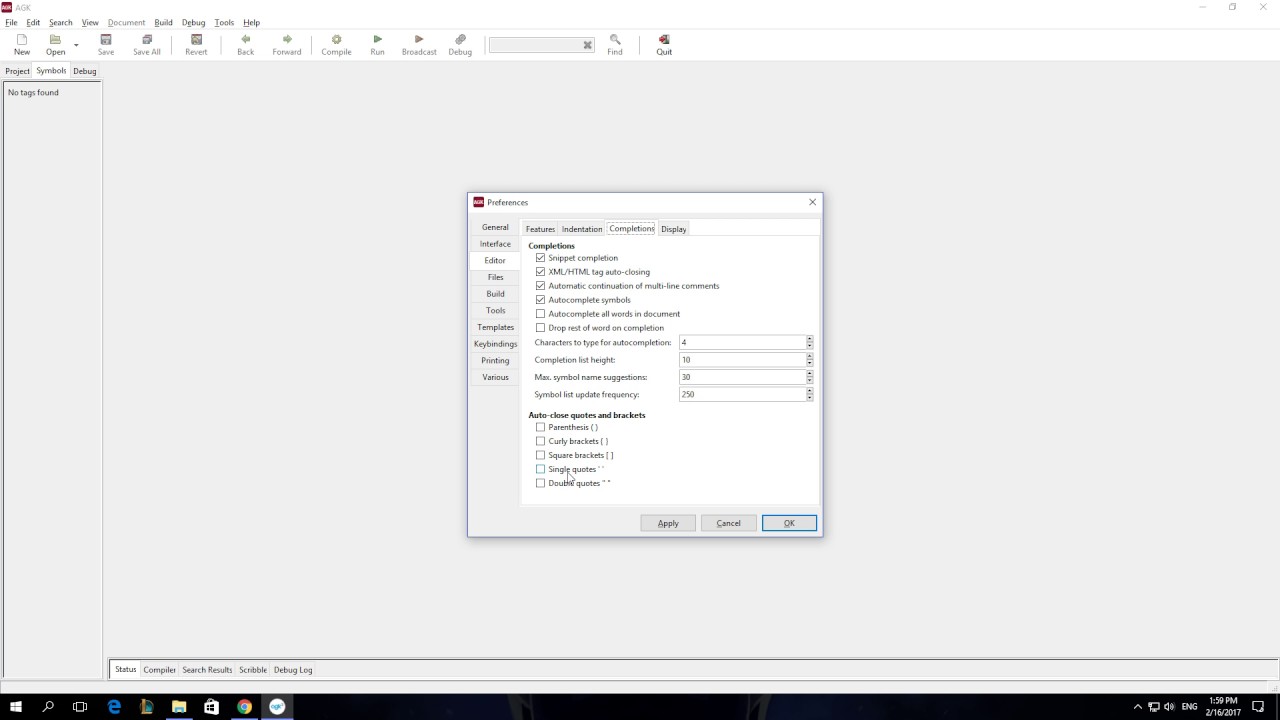
Task: Click stepper arrows for Symbol list update frequency
Action: click(x=810, y=394)
